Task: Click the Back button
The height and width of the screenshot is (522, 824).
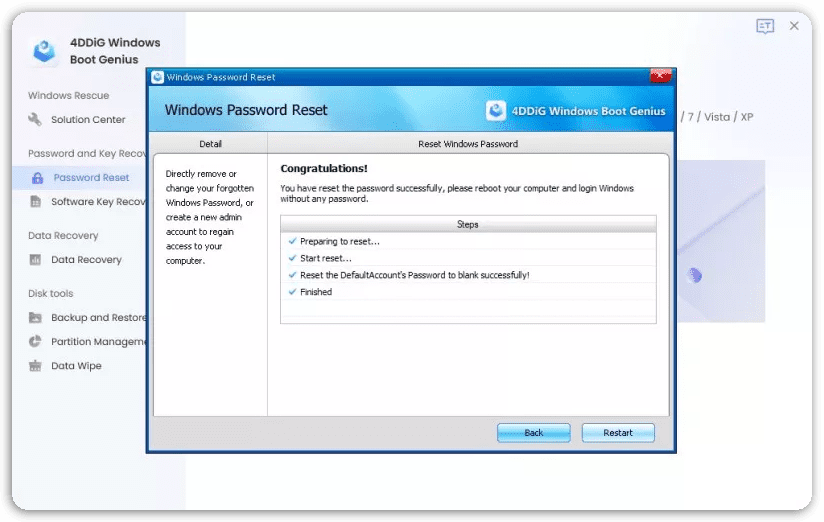Action: pyautogui.click(x=533, y=433)
